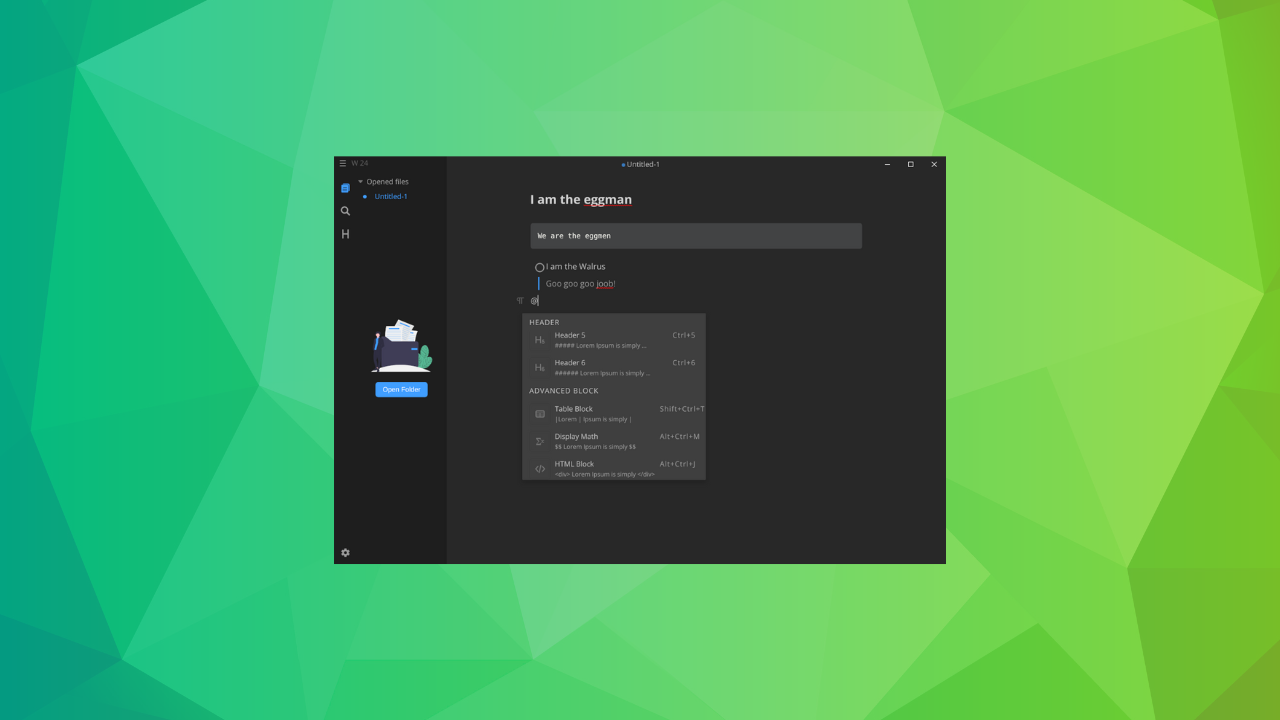1280x720 pixels.
Task: Click the Untitled-1 title in the title bar
Action: pyautogui.click(x=642, y=164)
